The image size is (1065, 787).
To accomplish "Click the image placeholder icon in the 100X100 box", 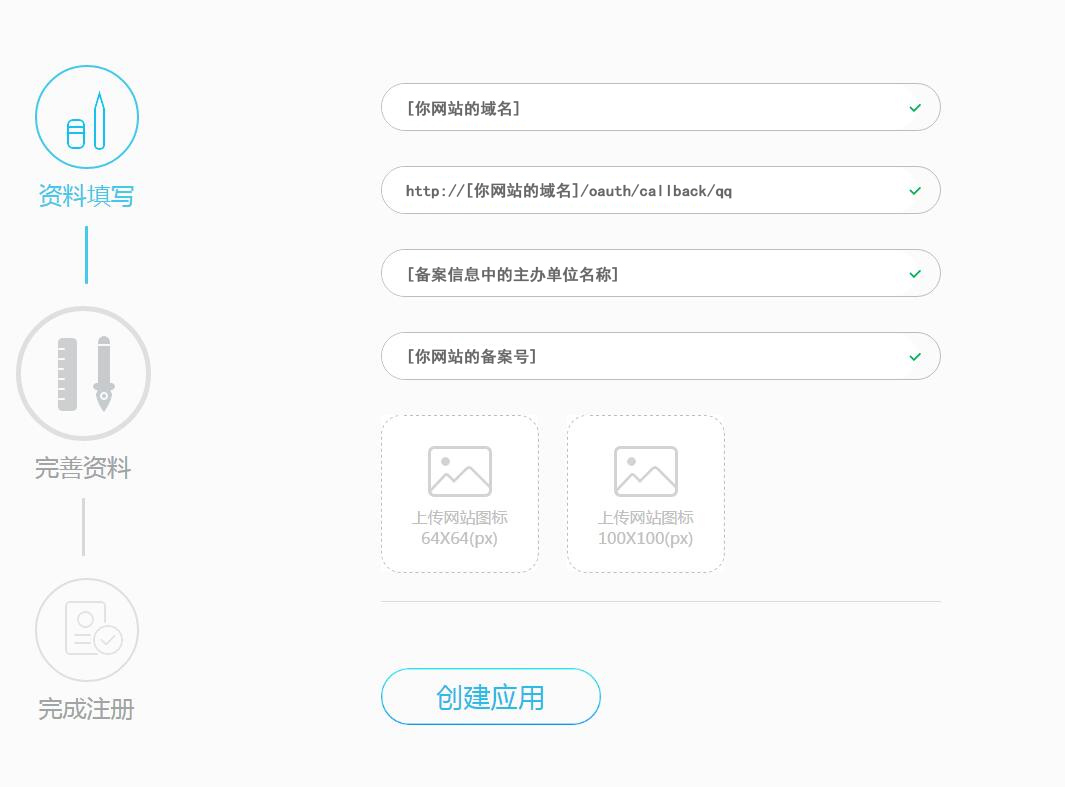I will [x=646, y=471].
